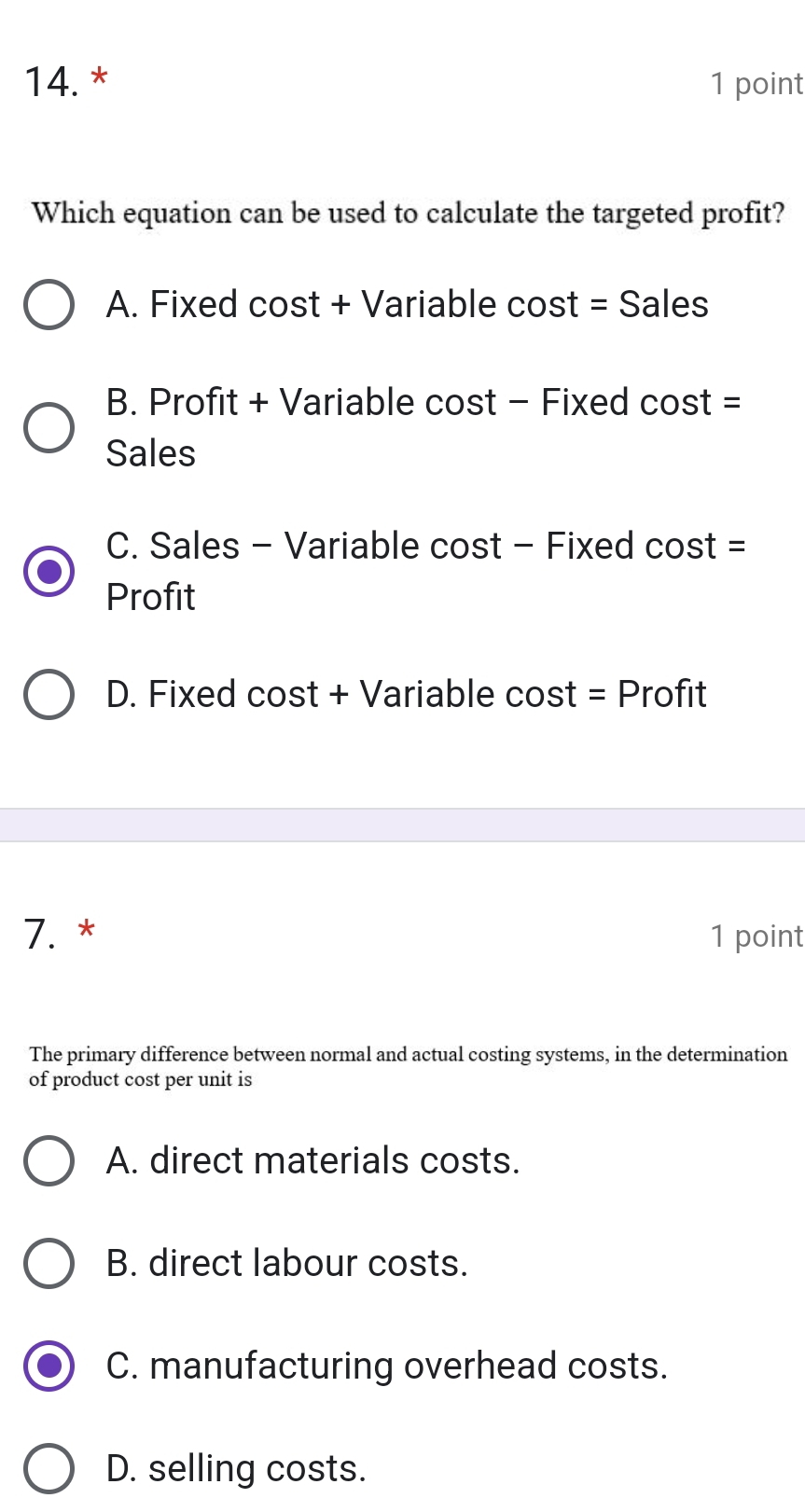Click the 'targeted profit' question text

(x=408, y=214)
